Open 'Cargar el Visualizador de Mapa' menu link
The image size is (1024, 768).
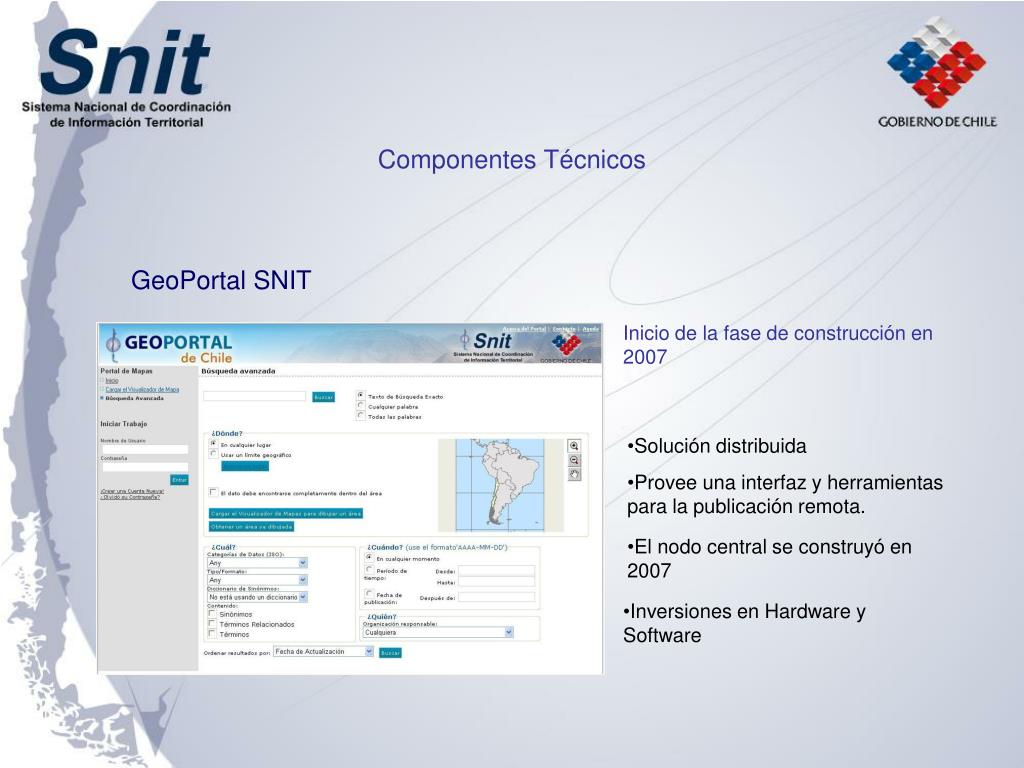(142, 389)
